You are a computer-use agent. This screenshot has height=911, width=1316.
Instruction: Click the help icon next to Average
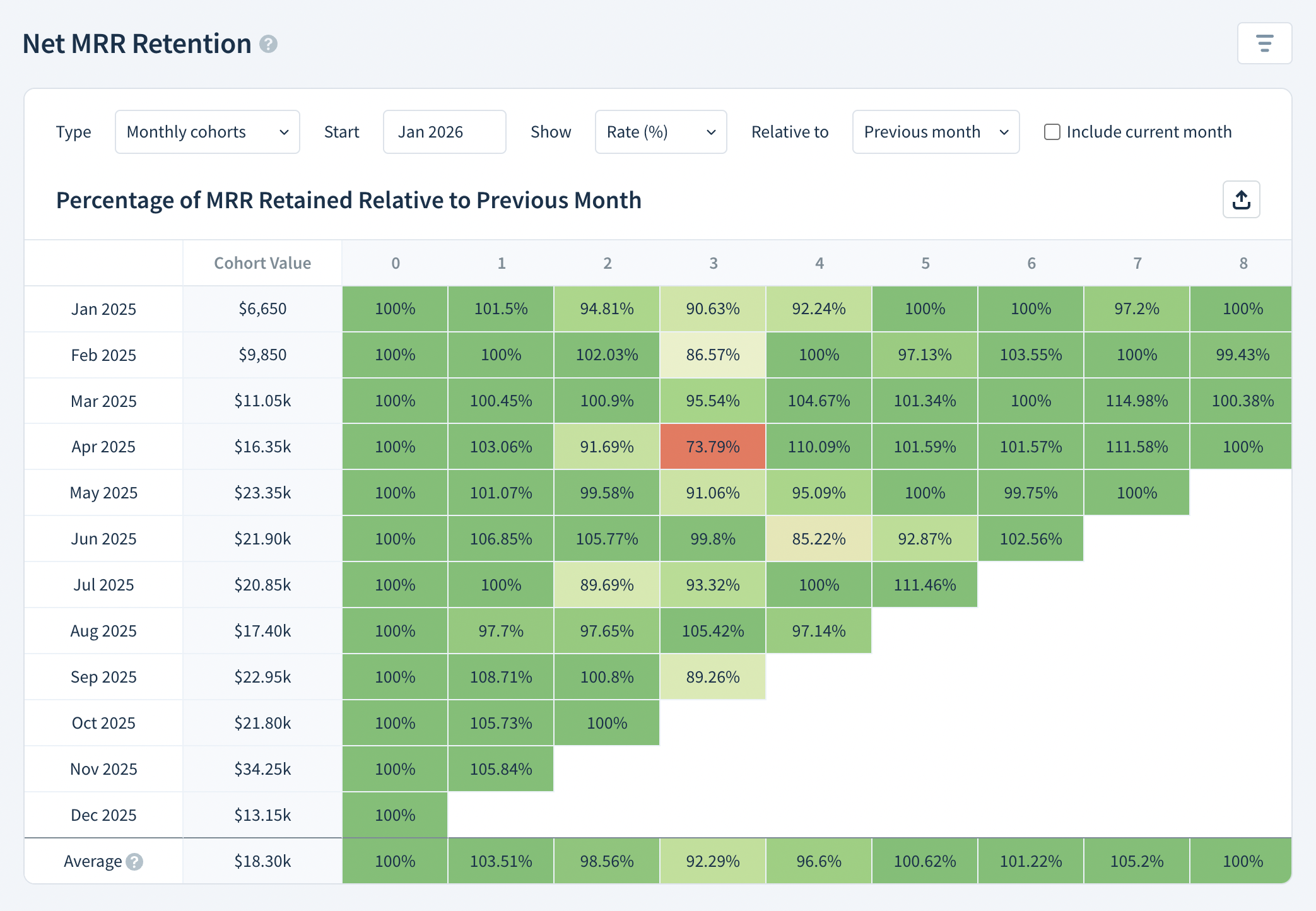pos(134,862)
